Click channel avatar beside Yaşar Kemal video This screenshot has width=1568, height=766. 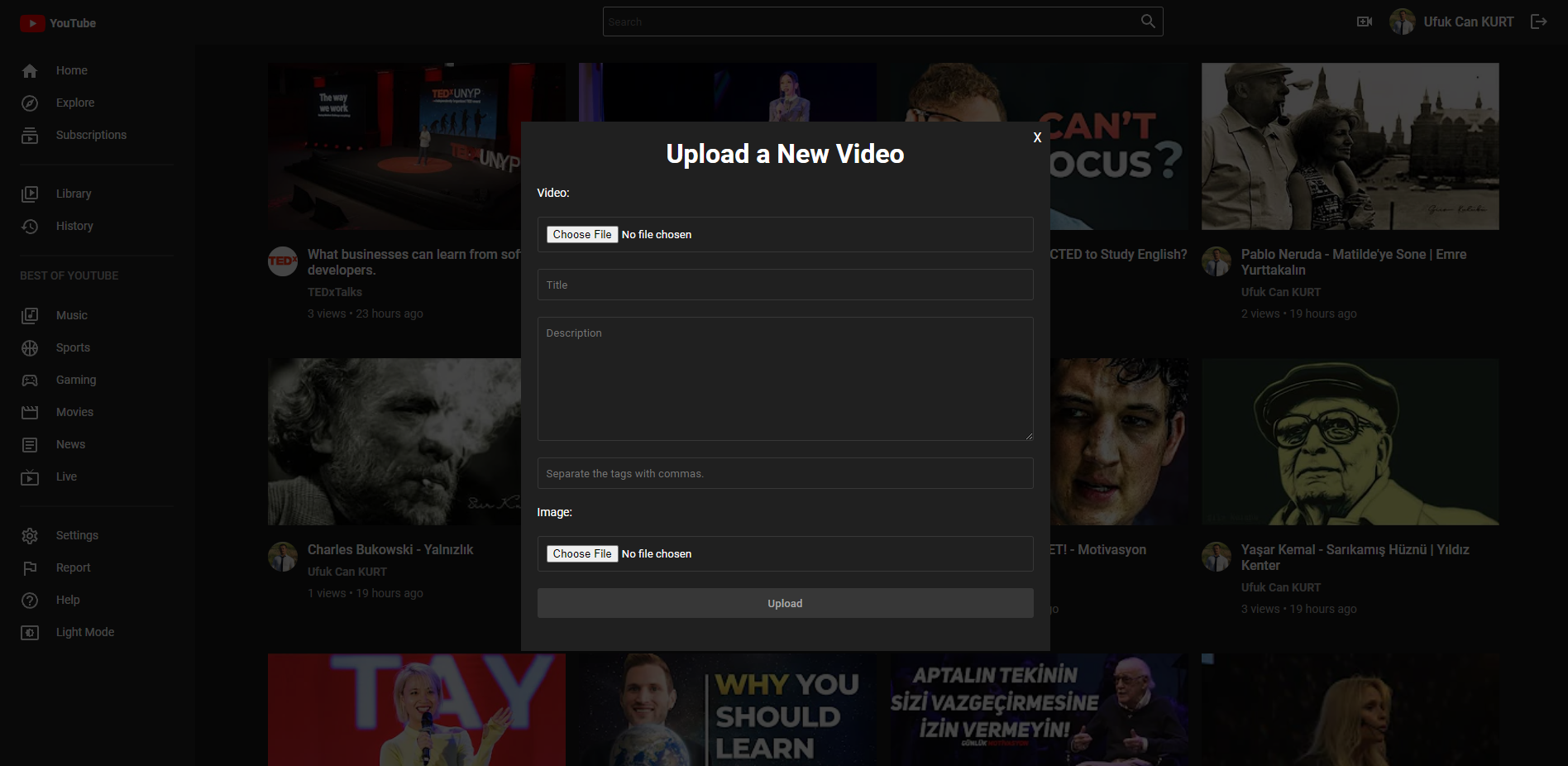pyautogui.click(x=1217, y=557)
